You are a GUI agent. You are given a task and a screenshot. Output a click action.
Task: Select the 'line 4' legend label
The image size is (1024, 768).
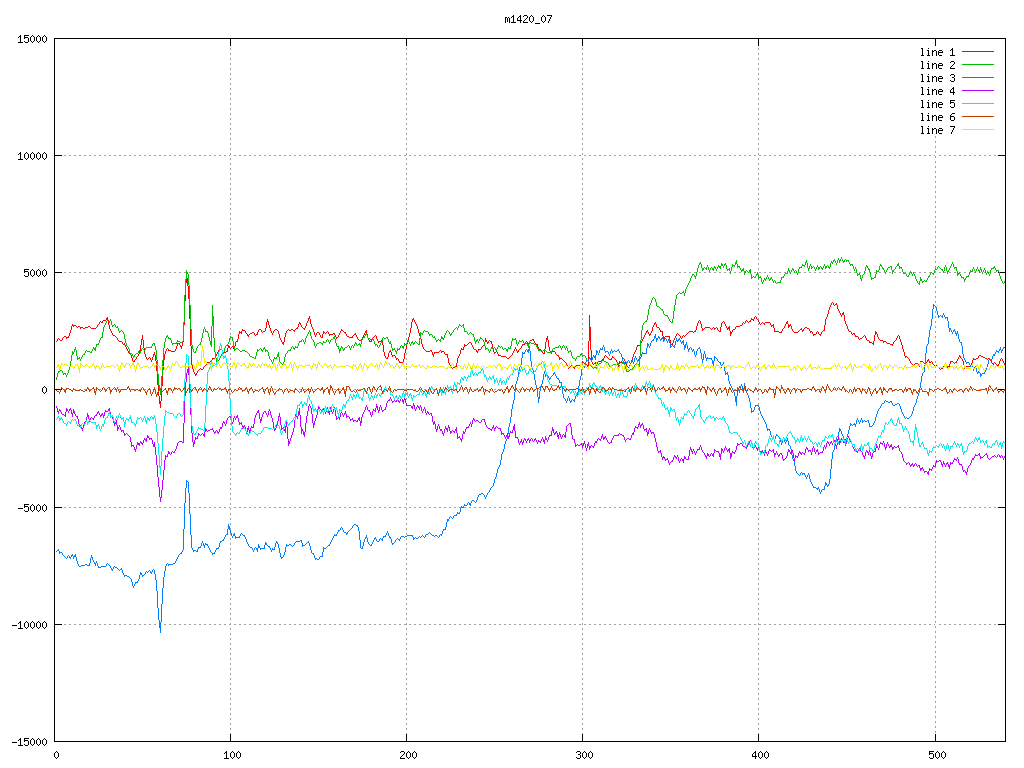(x=937, y=91)
